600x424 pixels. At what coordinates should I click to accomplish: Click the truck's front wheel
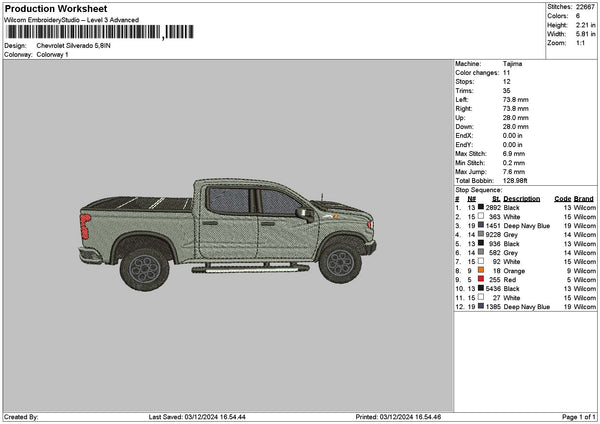click(x=339, y=262)
